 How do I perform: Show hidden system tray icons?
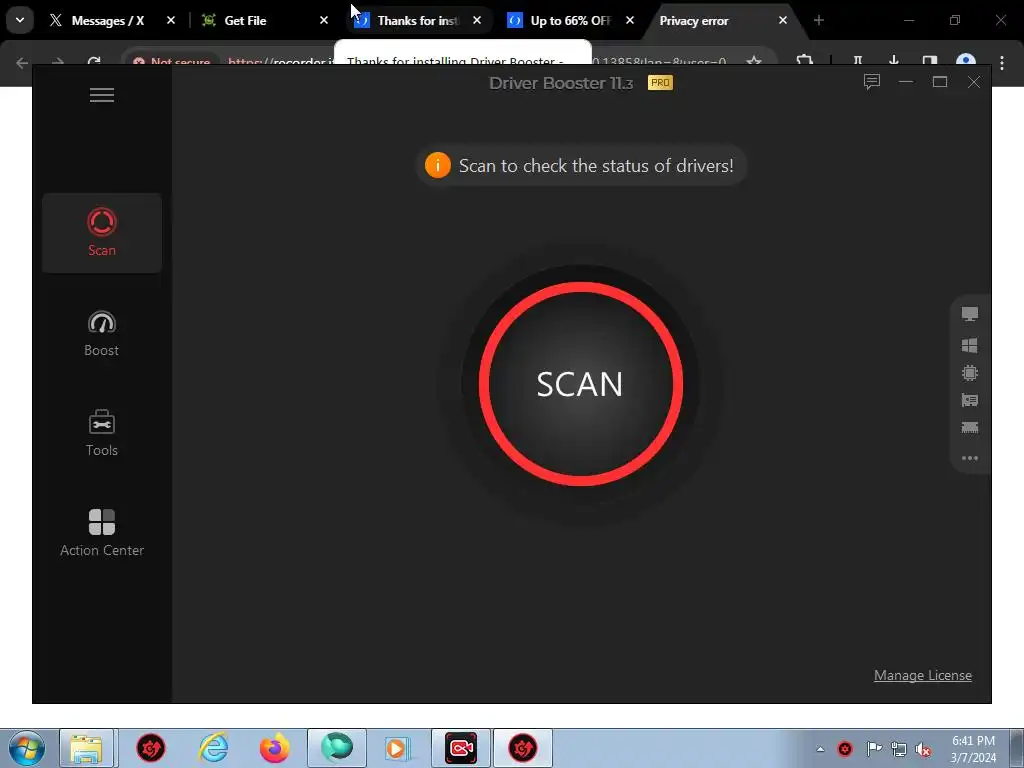pyautogui.click(x=820, y=749)
